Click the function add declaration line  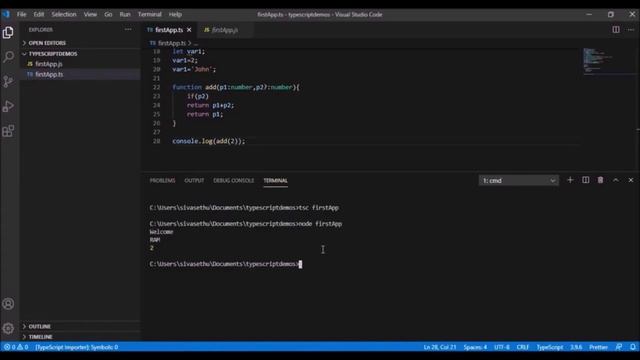pos(236,87)
